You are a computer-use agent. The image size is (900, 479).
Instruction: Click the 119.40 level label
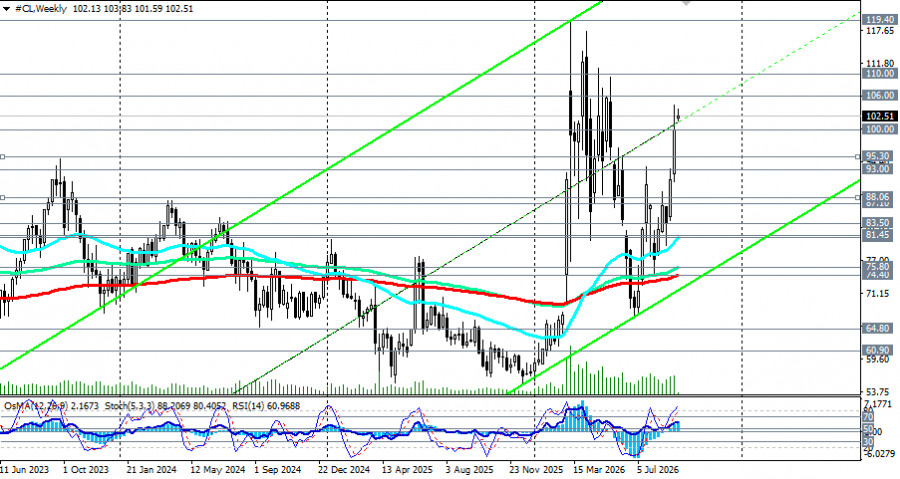pos(880,20)
